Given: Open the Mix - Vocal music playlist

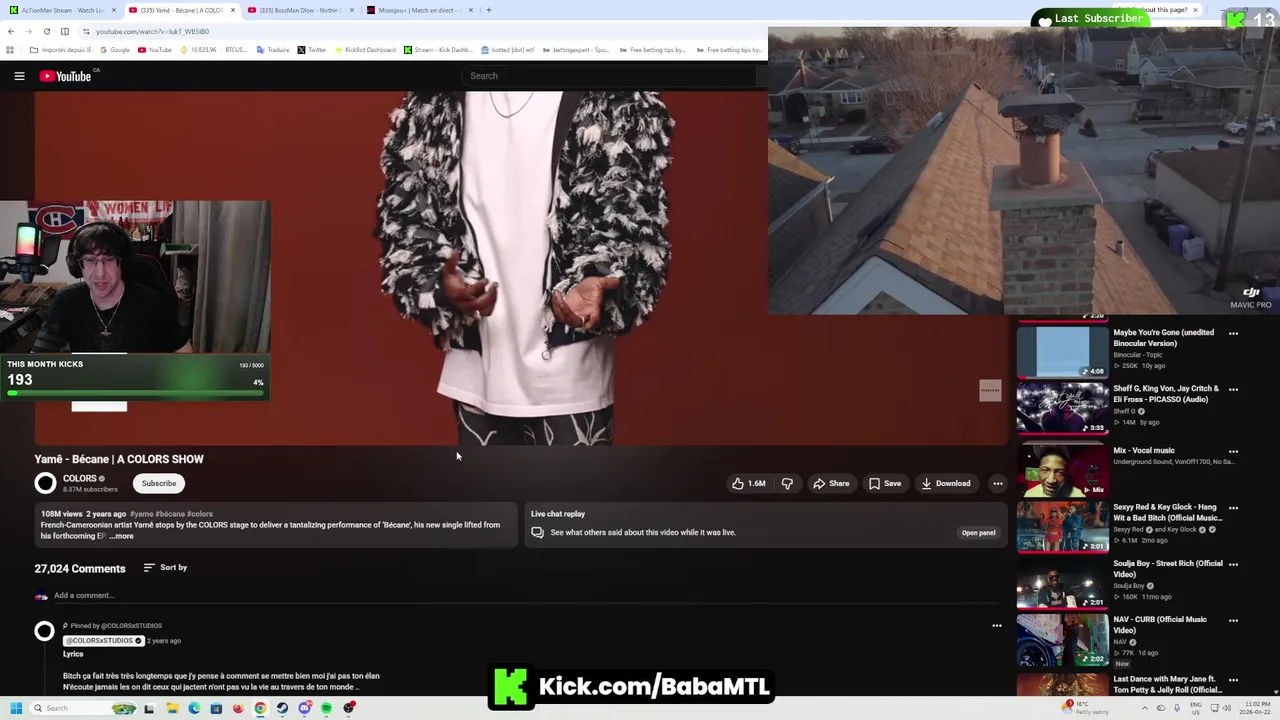Looking at the screenshot, I should coord(1062,470).
